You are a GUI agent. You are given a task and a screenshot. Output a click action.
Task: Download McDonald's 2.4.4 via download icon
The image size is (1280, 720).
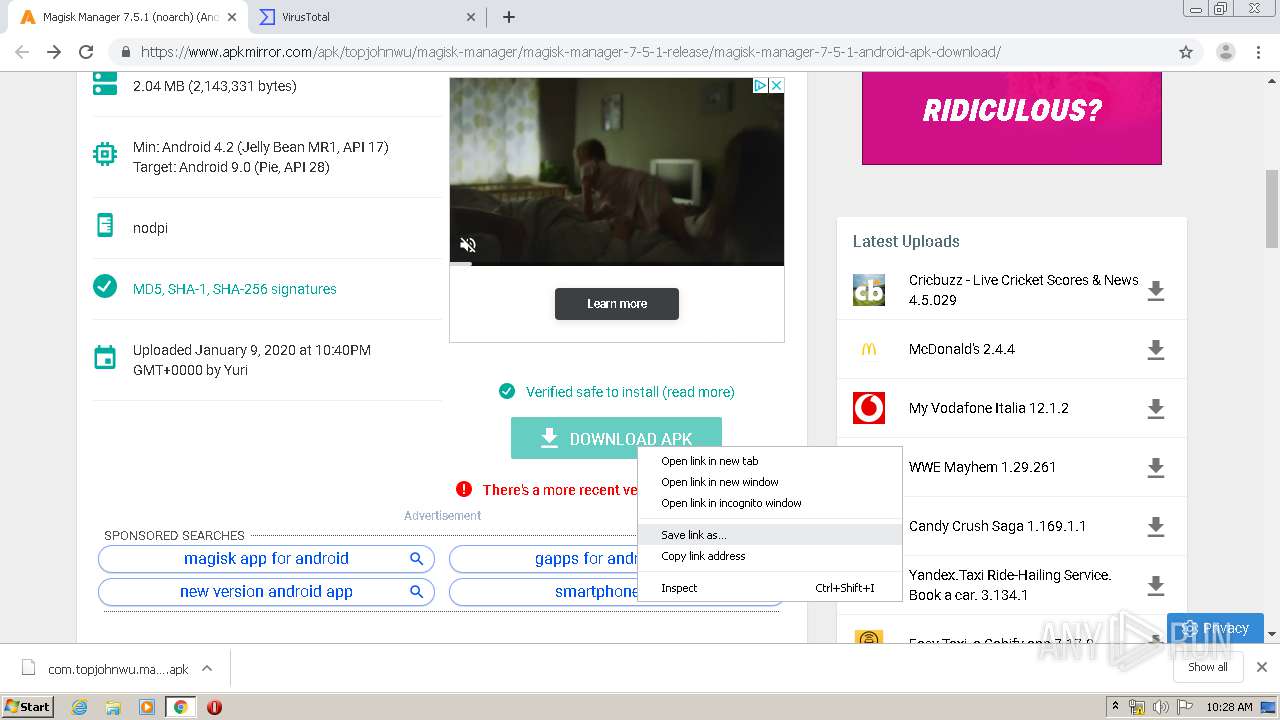1156,350
